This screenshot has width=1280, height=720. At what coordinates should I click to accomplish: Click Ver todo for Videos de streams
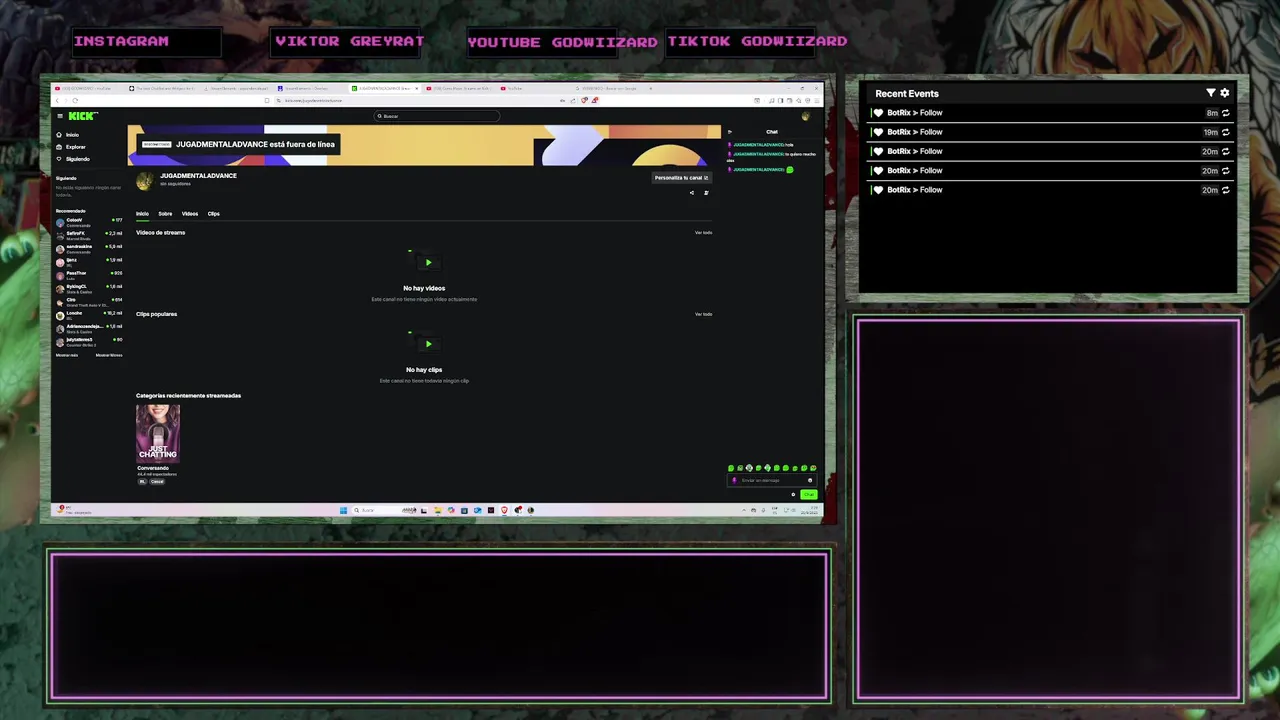click(704, 232)
